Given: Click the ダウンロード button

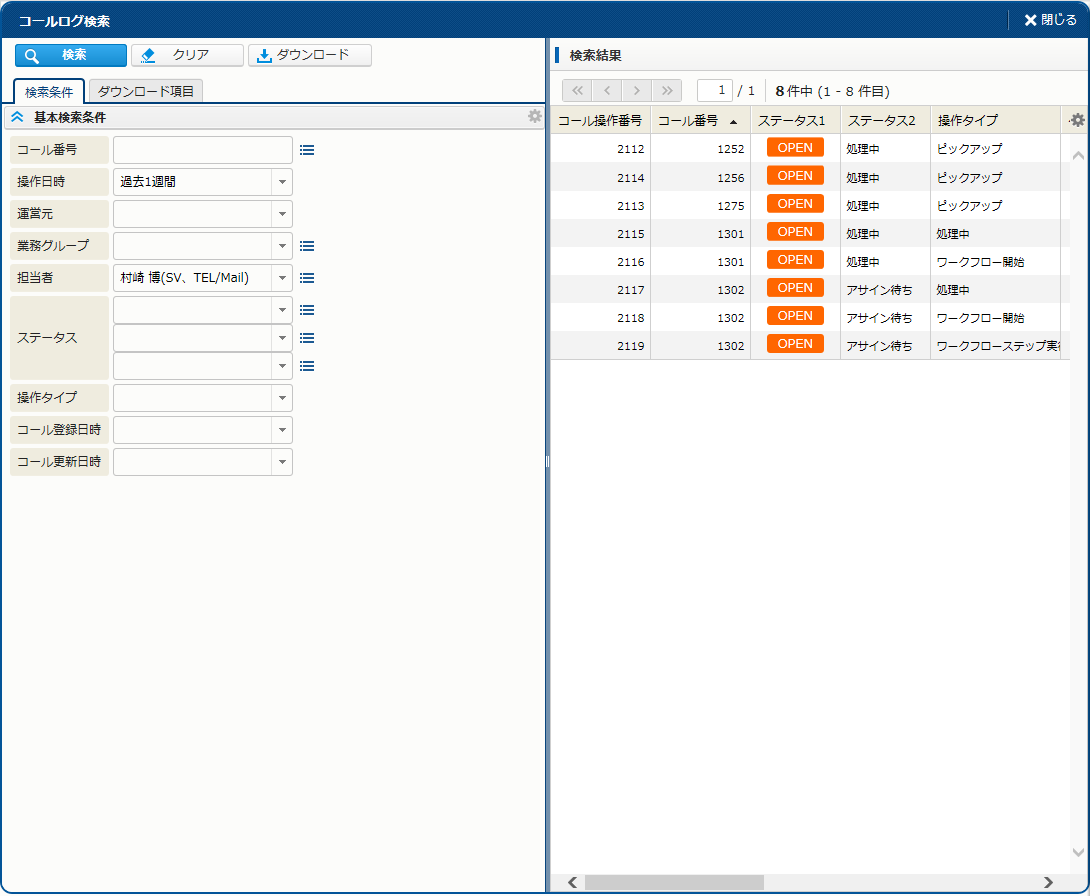Looking at the screenshot, I should (310, 55).
